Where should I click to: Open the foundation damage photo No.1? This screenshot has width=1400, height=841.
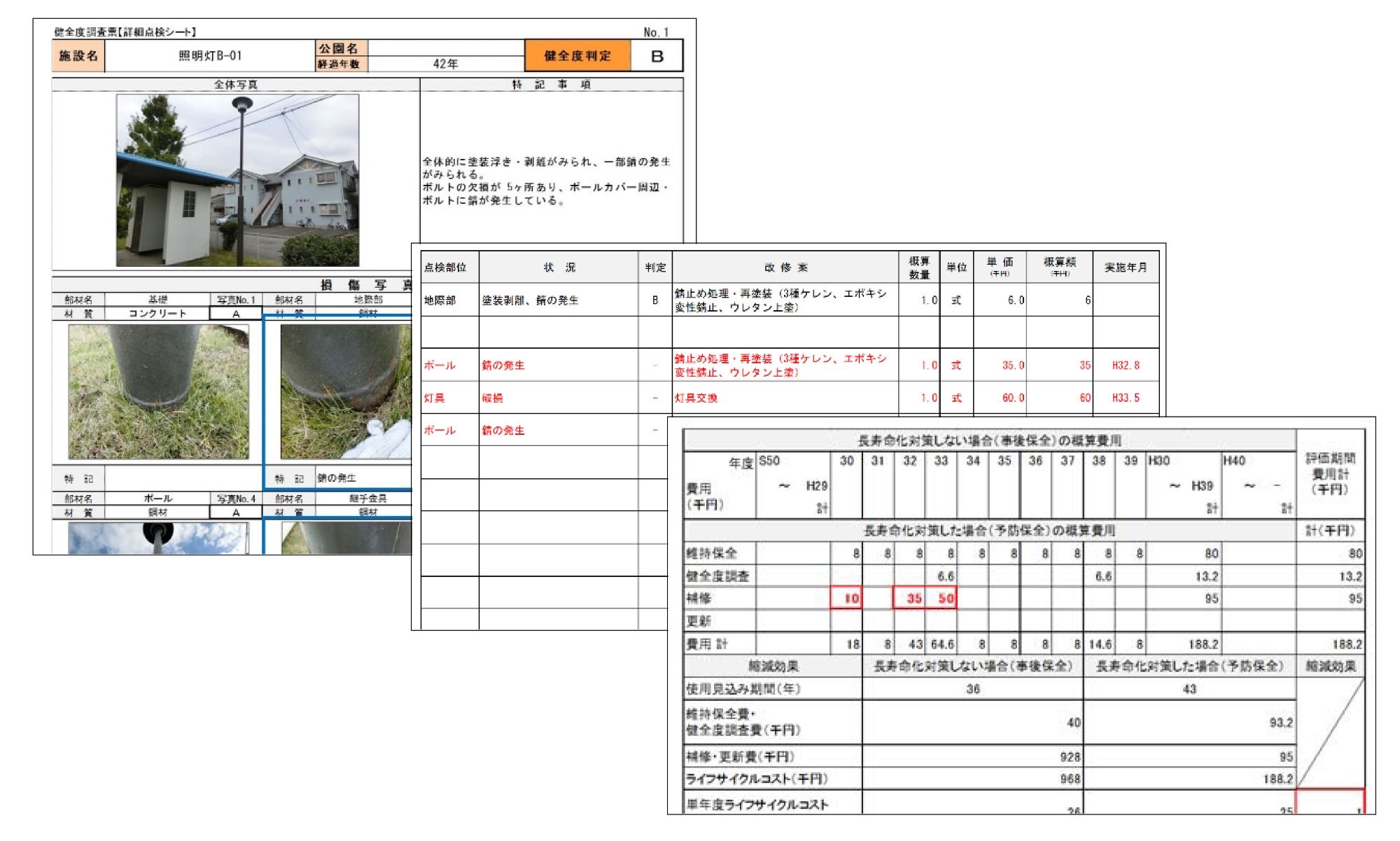tap(158, 391)
